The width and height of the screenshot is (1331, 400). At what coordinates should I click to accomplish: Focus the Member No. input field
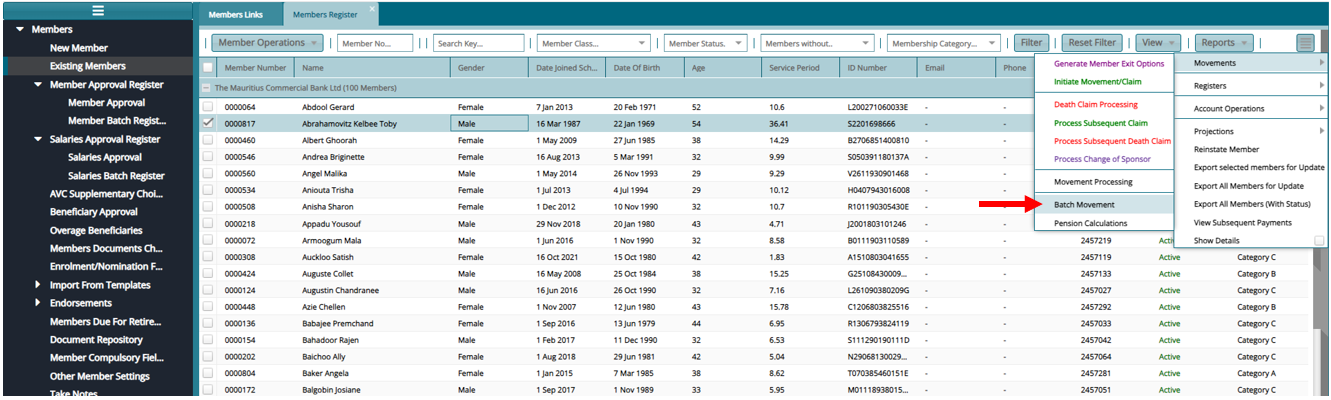coord(375,44)
